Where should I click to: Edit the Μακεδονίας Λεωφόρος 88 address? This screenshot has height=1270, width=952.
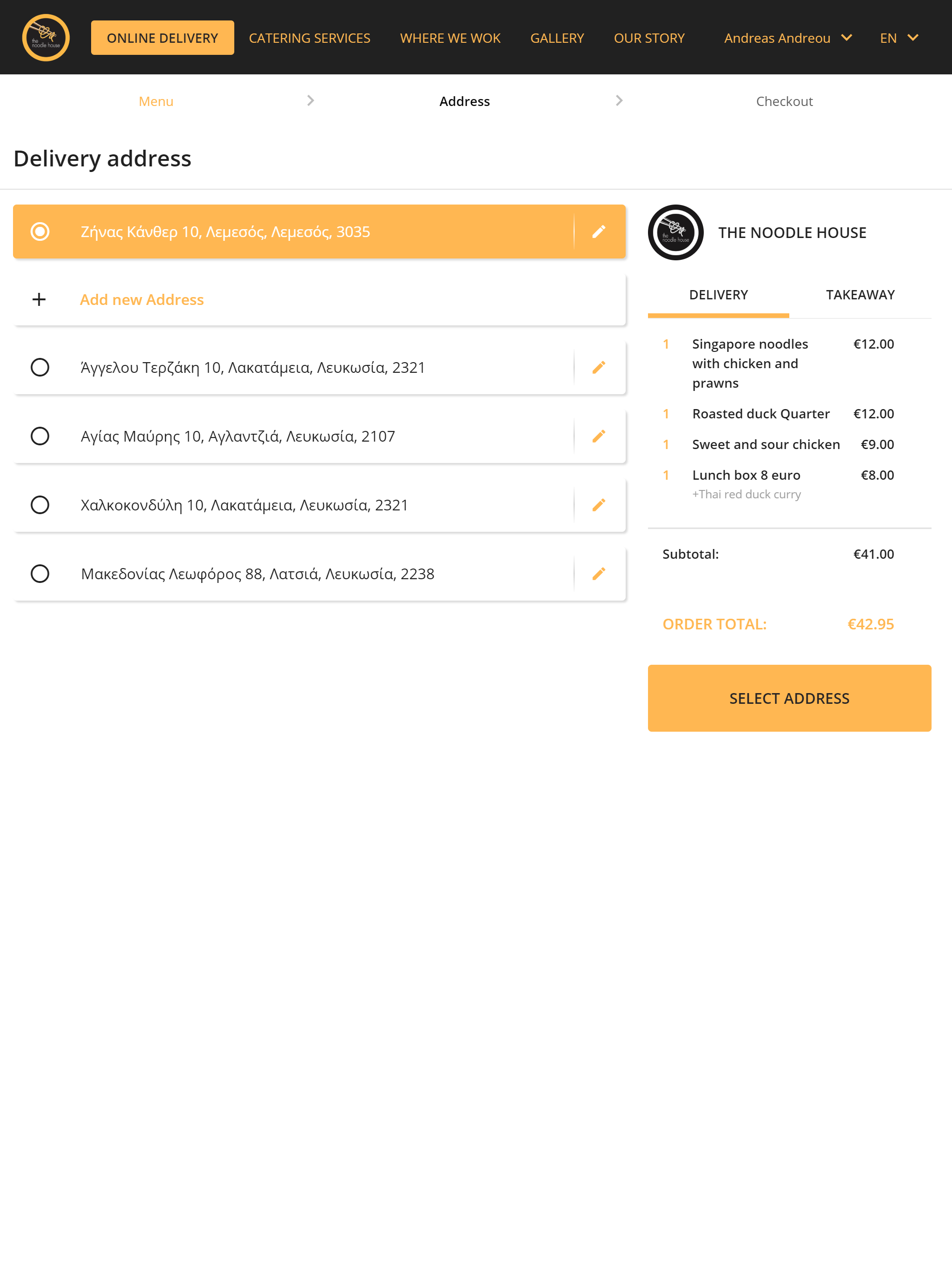(x=599, y=574)
